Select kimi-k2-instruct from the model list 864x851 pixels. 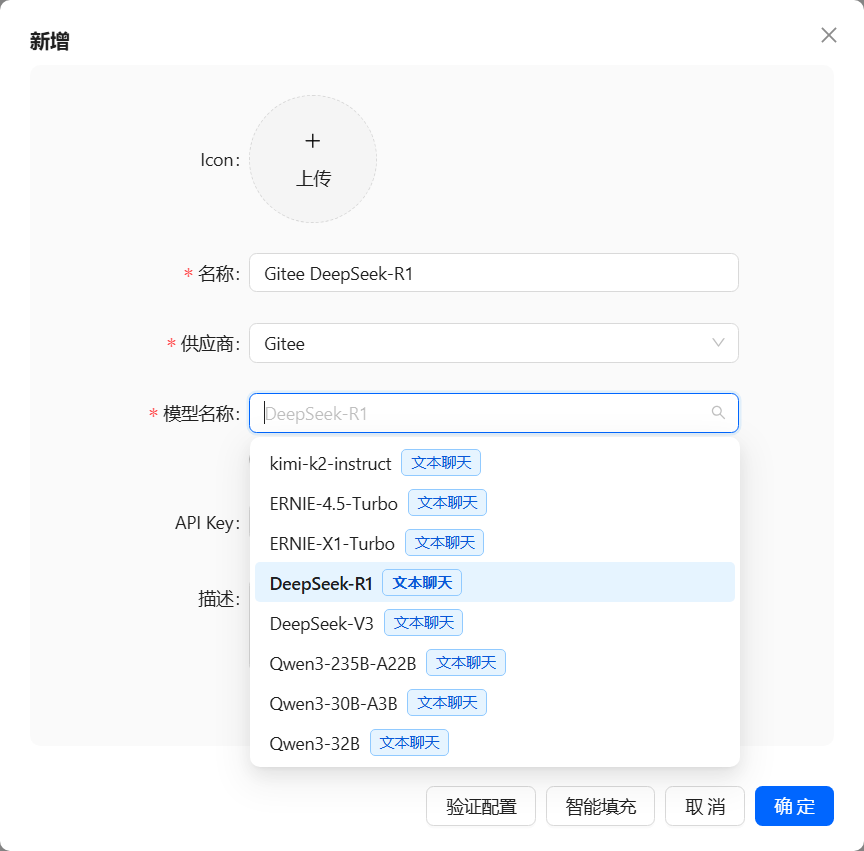click(x=330, y=463)
